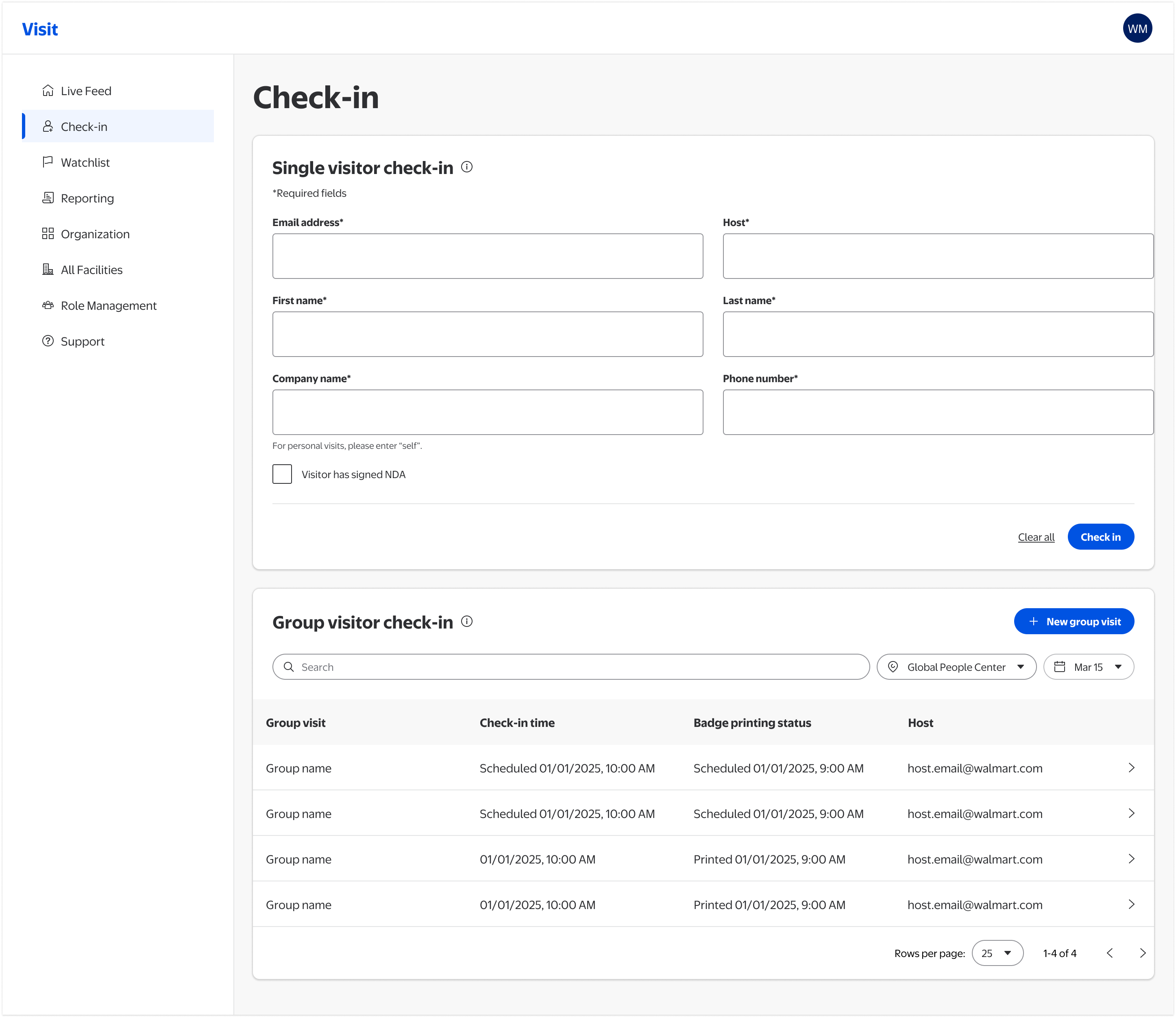Select Check-in in the sidebar
The width and height of the screenshot is (1176, 1018).
[x=118, y=127]
